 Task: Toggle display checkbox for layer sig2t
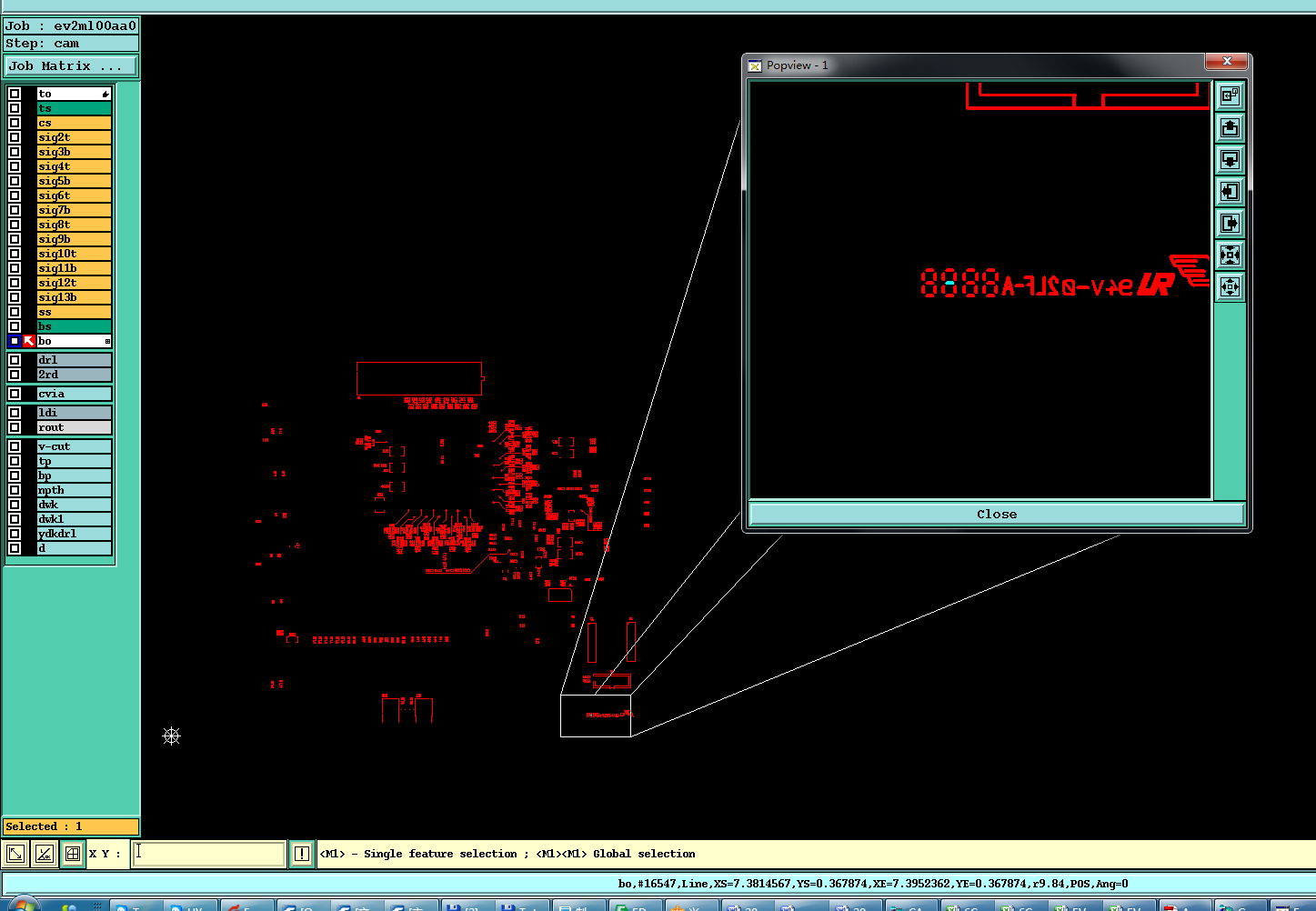pyautogui.click(x=15, y=137)
